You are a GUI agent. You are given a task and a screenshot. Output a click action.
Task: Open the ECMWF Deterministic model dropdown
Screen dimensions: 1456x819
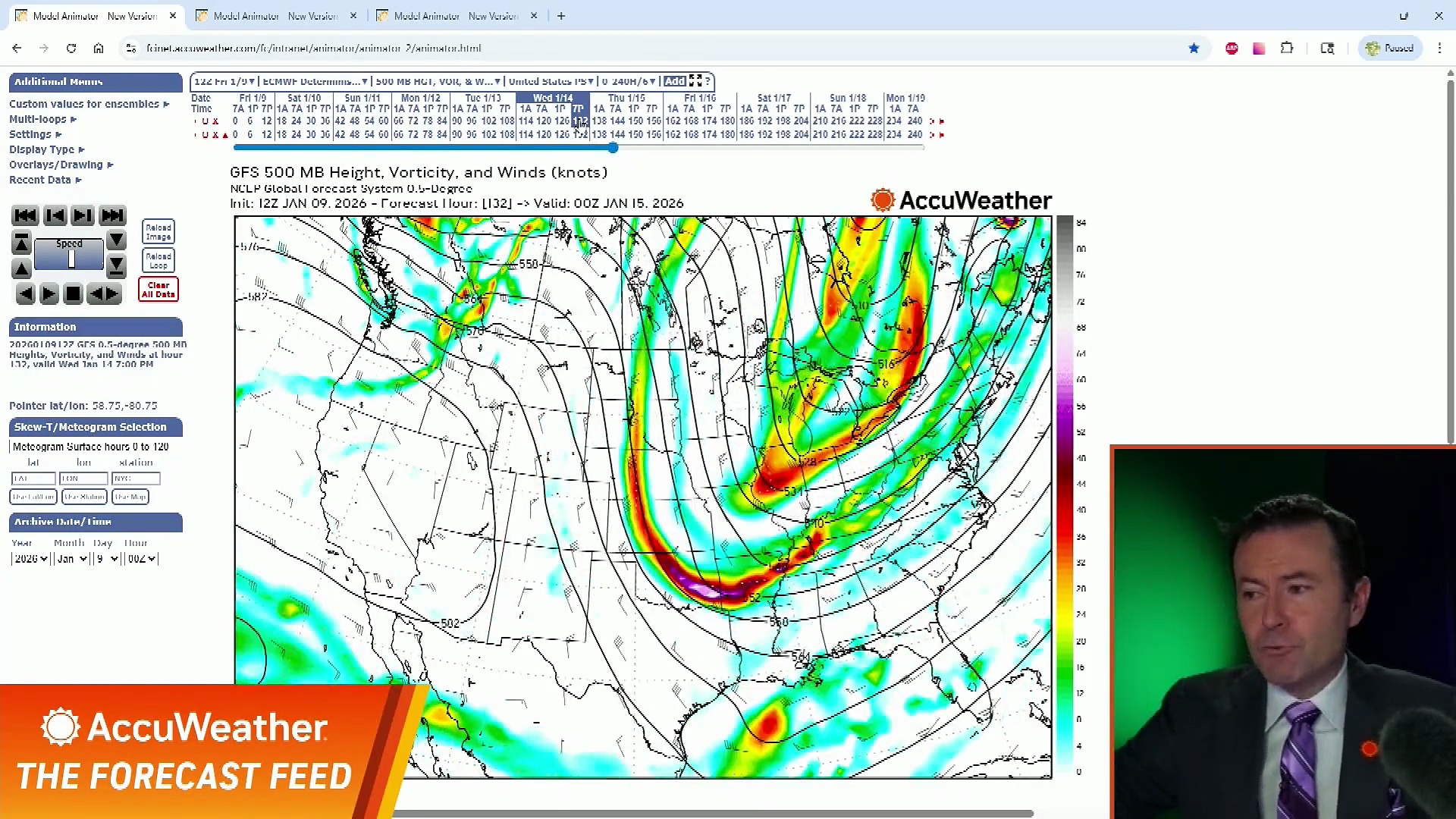point(314,81)
